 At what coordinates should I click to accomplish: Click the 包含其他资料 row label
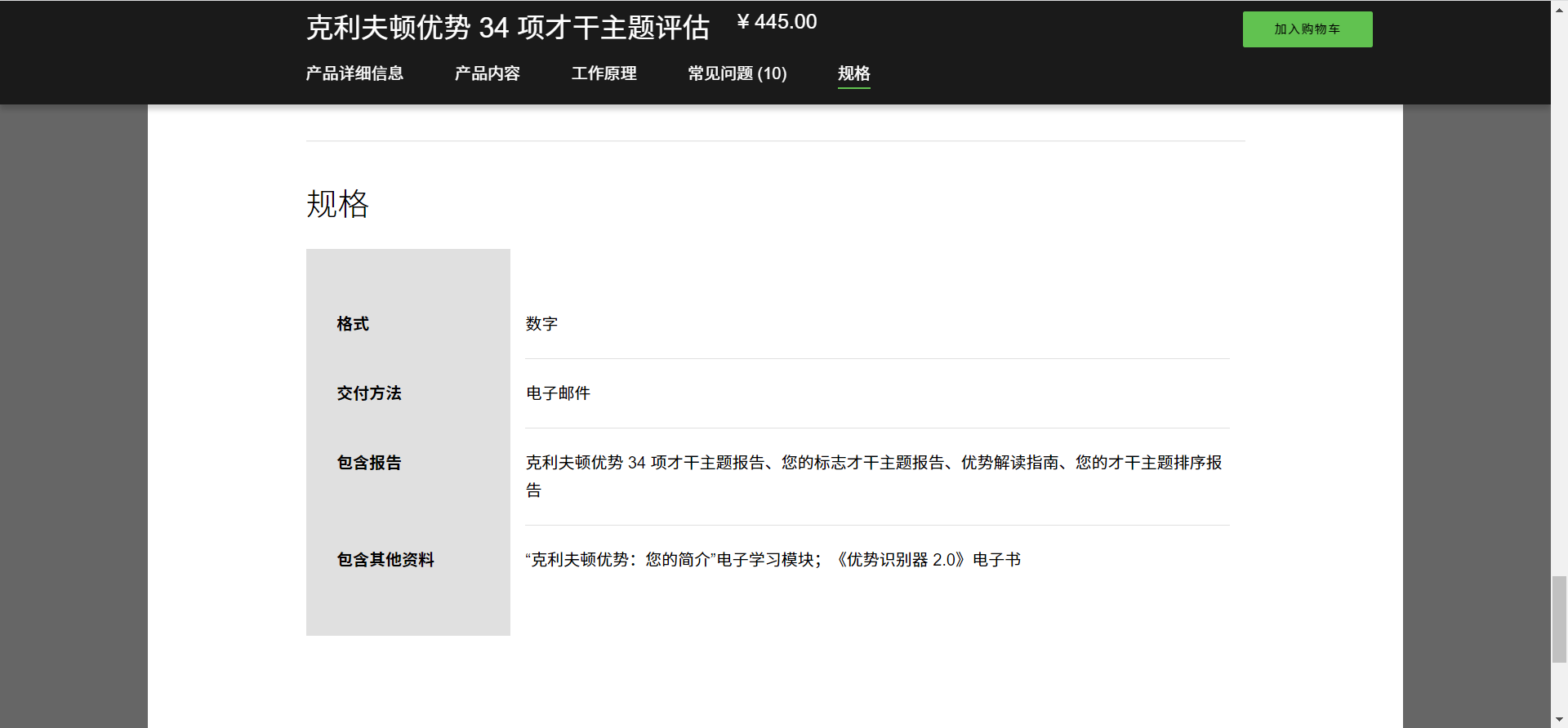(385, 560)
